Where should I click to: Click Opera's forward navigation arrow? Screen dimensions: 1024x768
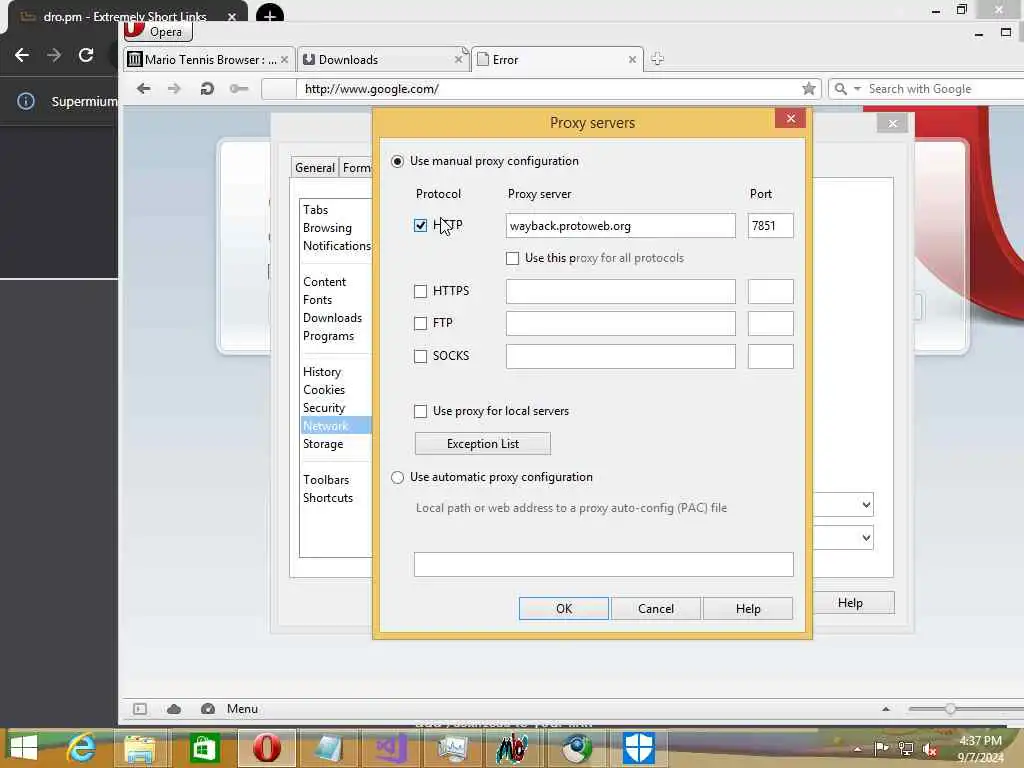coord(174,88)
